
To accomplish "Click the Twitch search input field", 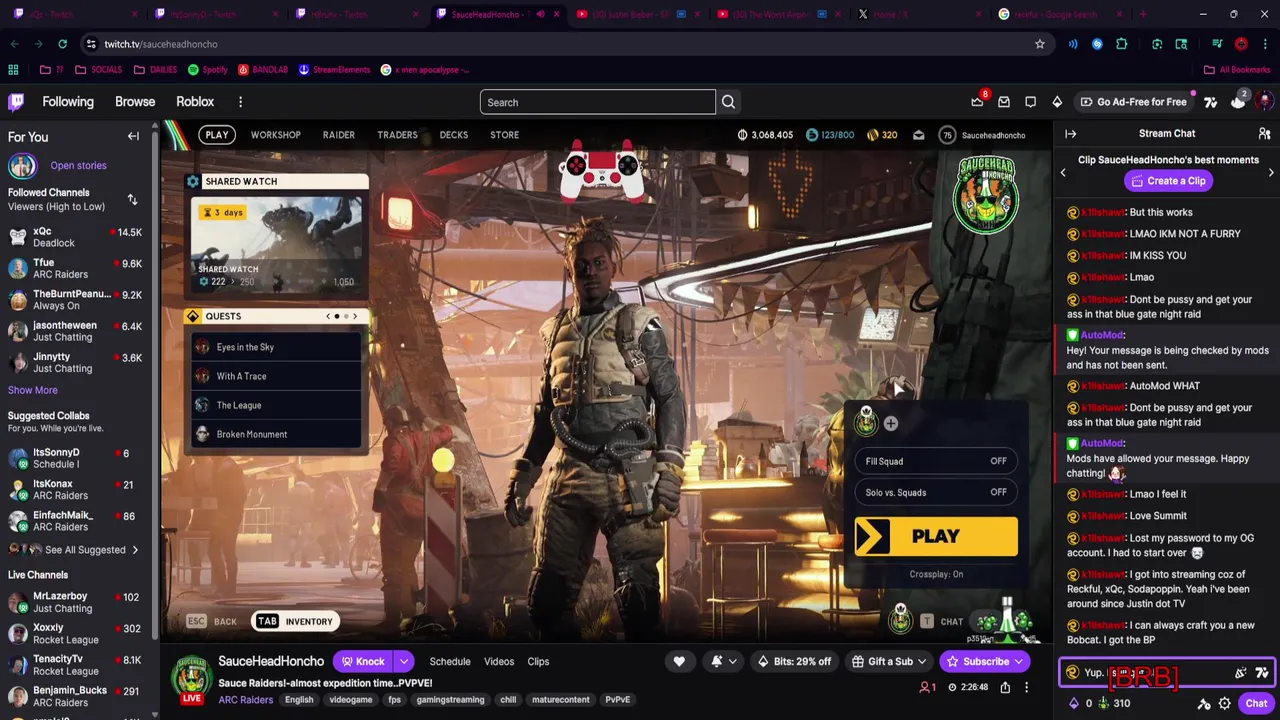I will click(598, 102).
